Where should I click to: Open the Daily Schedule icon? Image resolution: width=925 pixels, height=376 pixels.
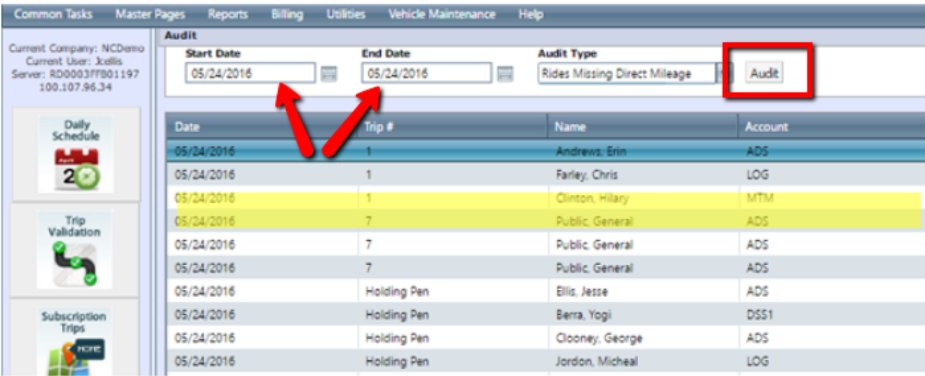click(x=76, y=153)
